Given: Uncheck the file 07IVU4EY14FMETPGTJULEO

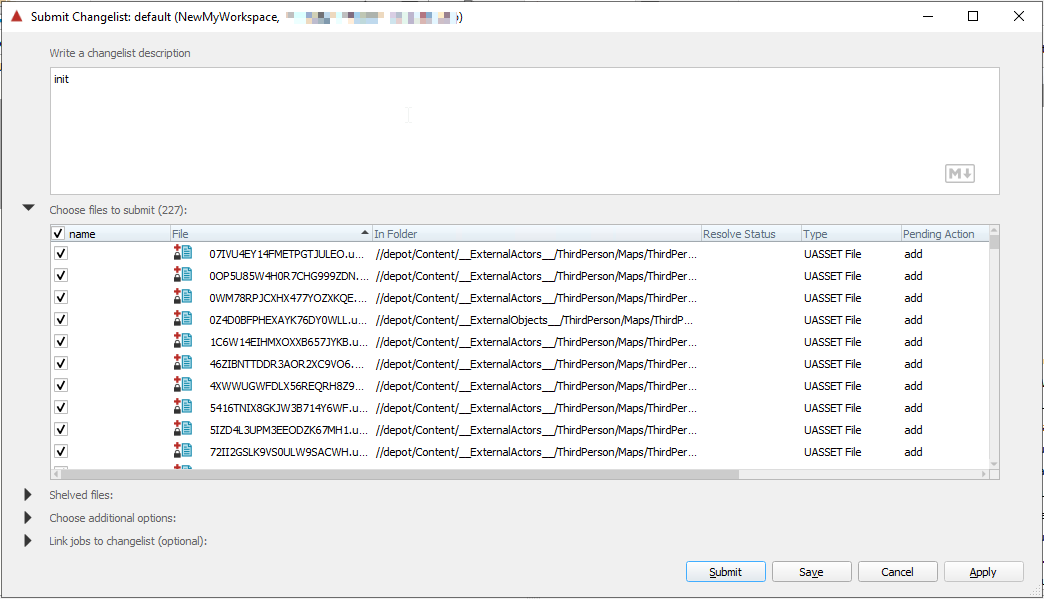Looking at the screenshot, I should (x=60, y=253).
